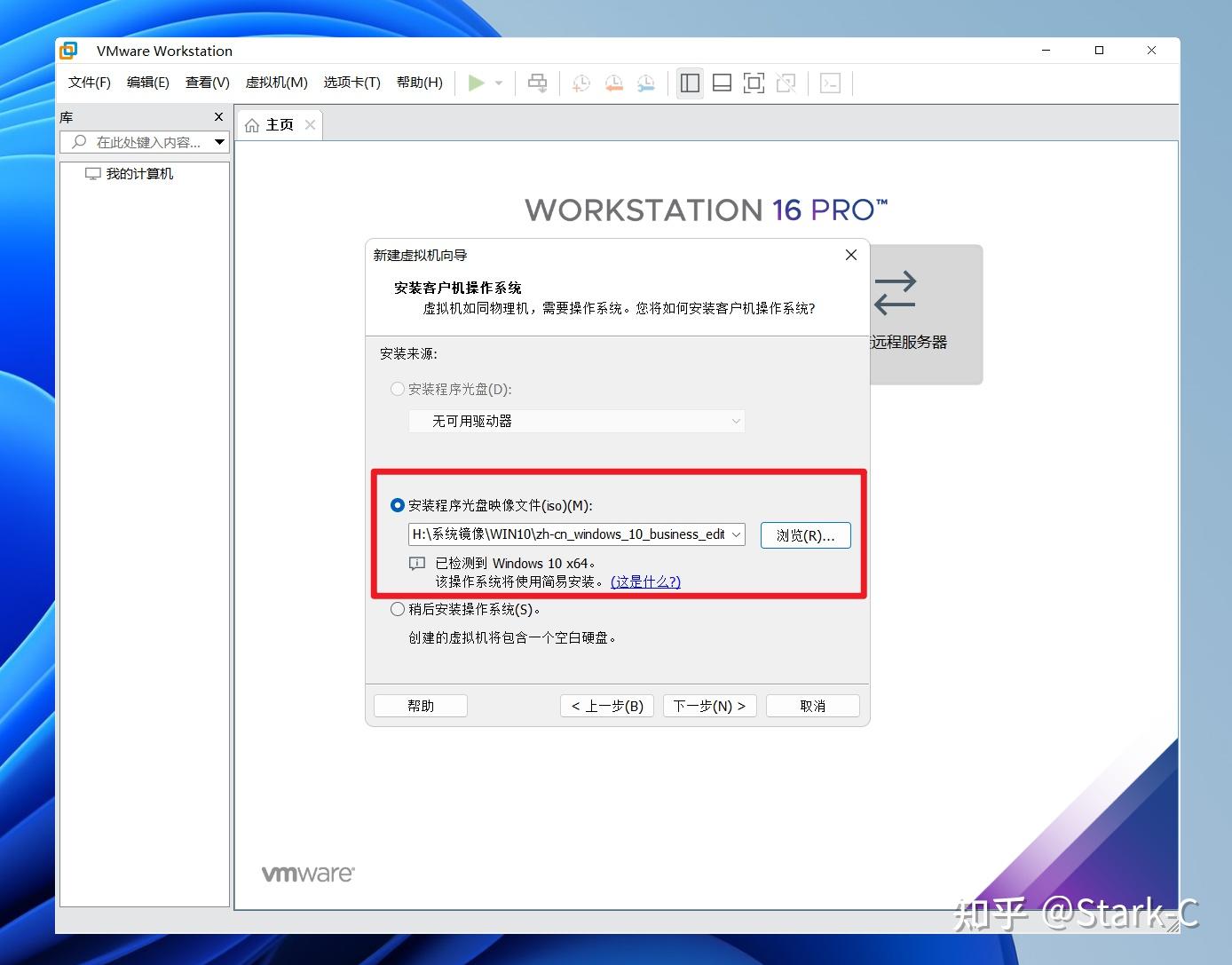Expand the ISO image path dropdown
Viewport: 1232px width, 965px height.
tap(735, 534)
